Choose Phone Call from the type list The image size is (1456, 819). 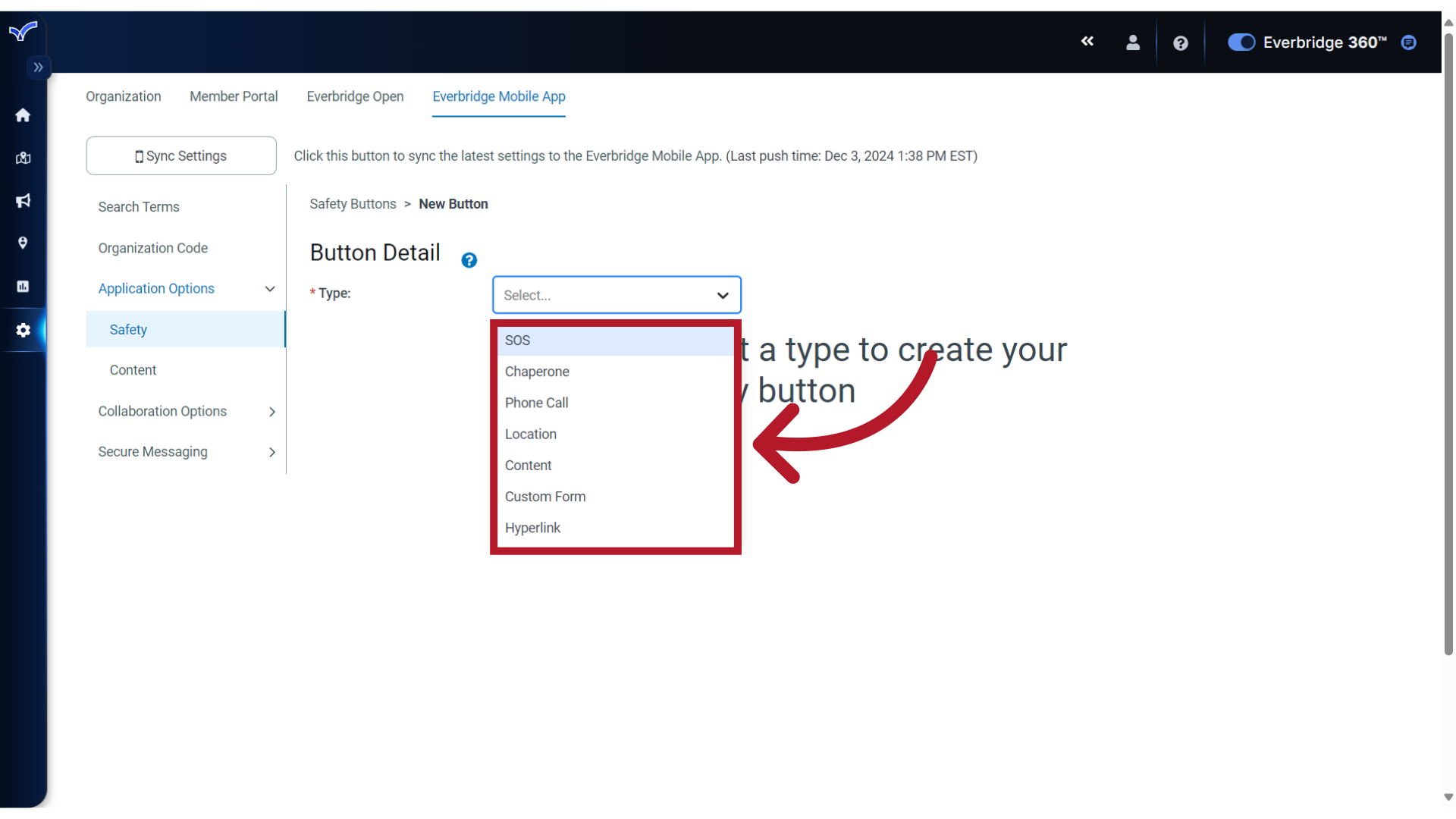(616, 403)
